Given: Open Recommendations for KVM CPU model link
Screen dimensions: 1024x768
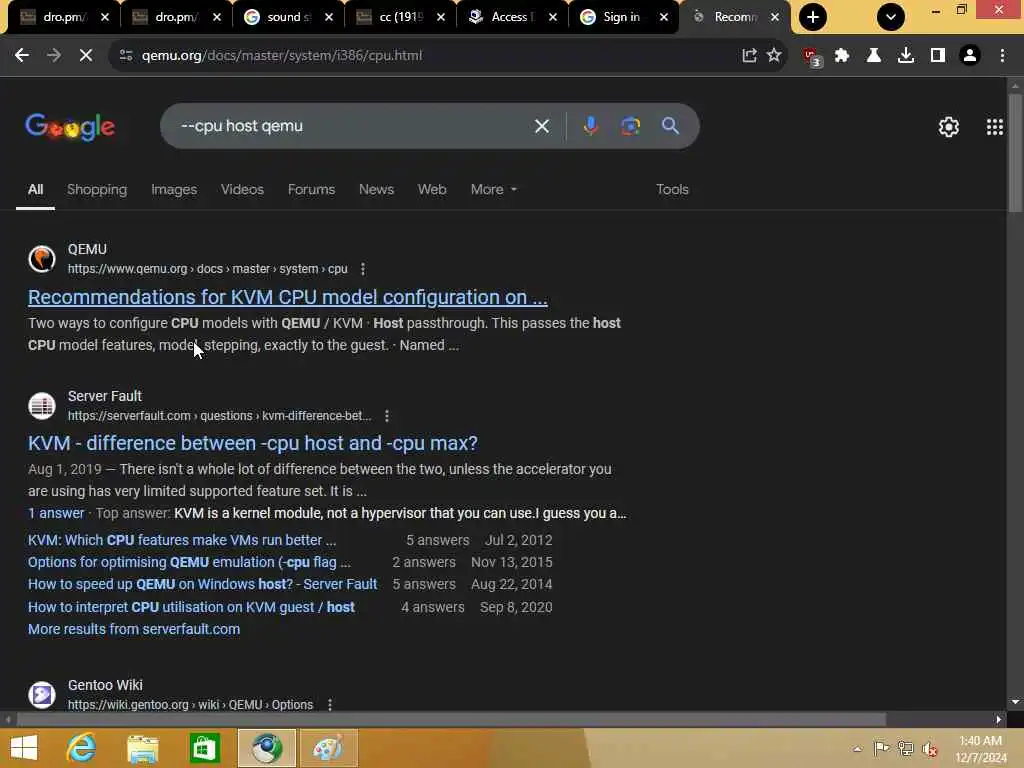Looking at the screenshot, I should [287, 297].
